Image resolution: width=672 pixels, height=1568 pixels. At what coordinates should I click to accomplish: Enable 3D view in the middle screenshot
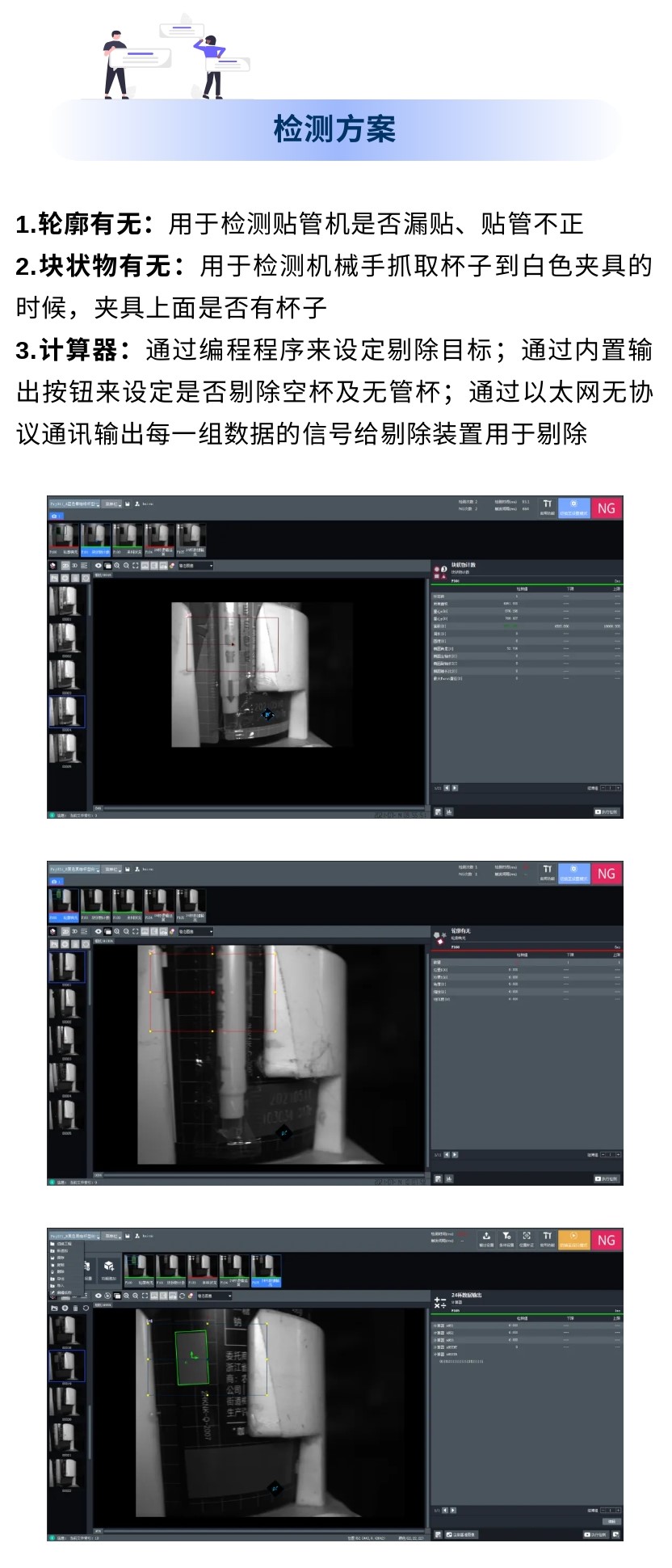pyautogui.click(x=74, y=931)
